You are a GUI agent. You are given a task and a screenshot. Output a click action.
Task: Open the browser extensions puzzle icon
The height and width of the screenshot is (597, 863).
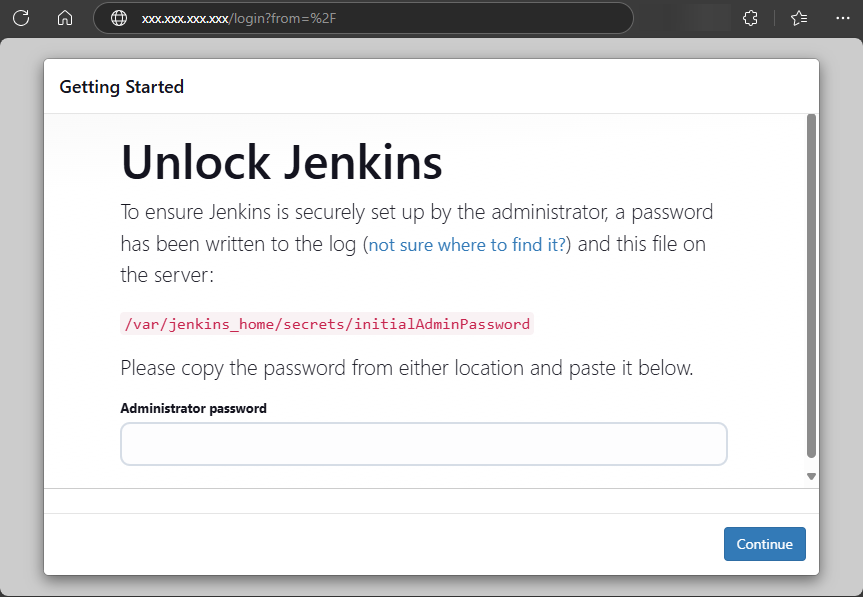(750, 18)
